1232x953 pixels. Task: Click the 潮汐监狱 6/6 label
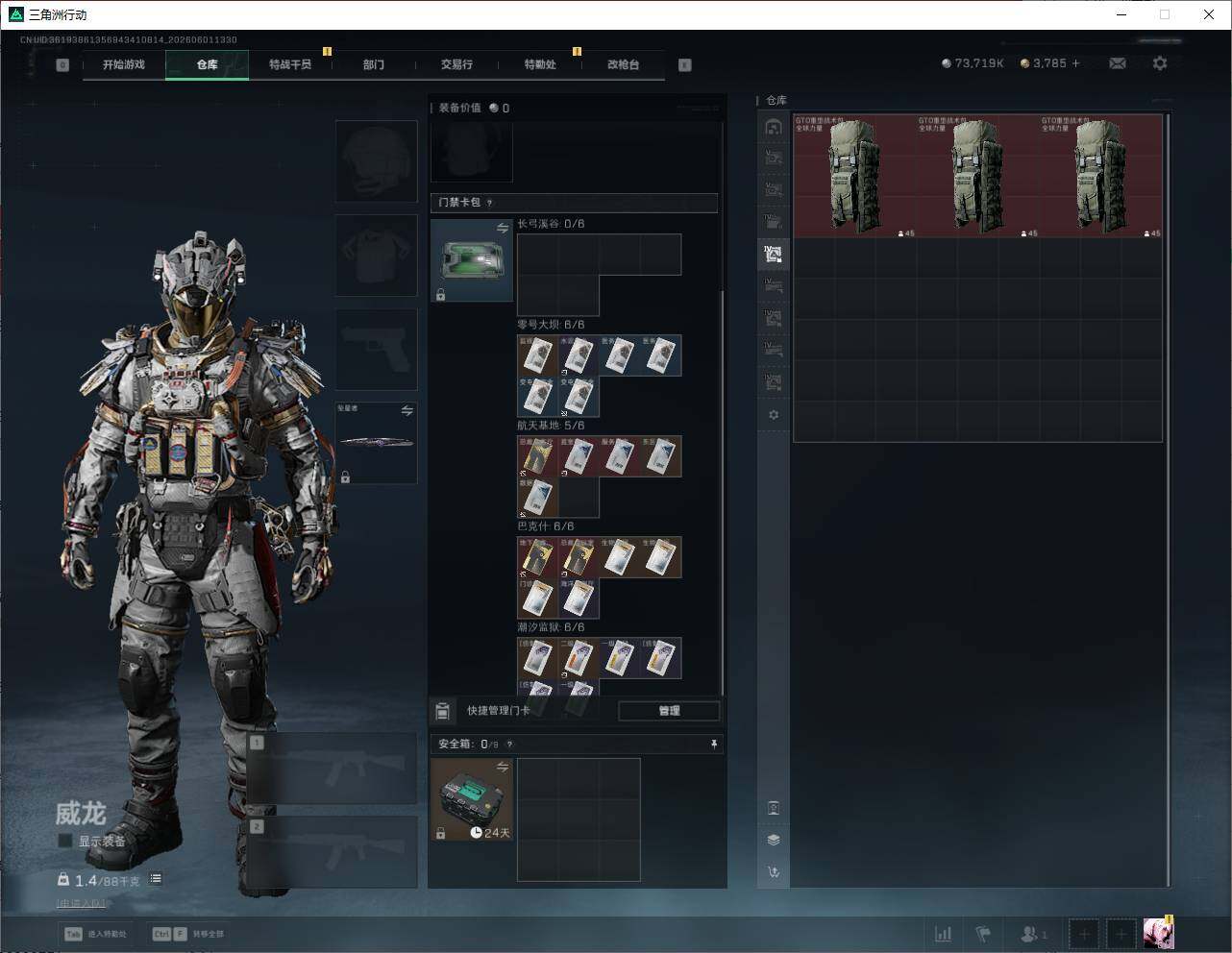[551, 627]
